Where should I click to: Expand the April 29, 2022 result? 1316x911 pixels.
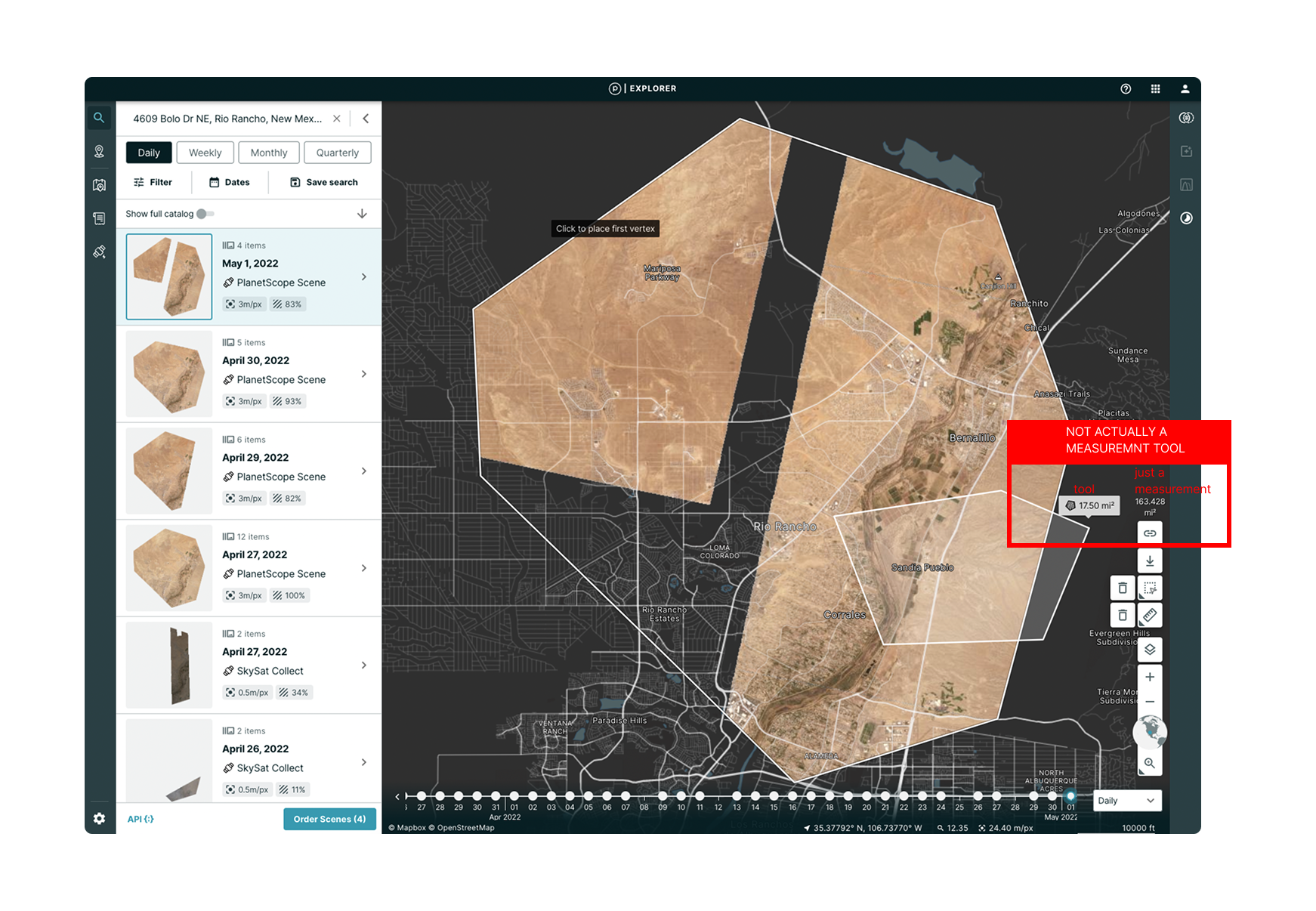click(x=364, y=471)
